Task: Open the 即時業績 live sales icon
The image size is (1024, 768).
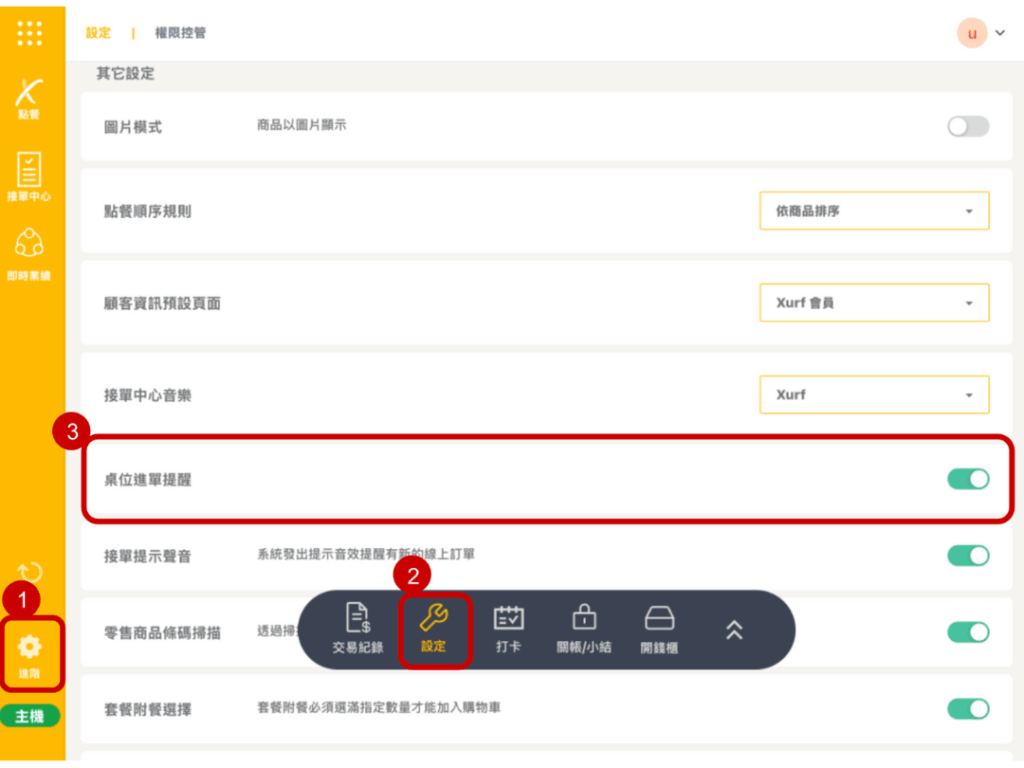Action: [x=30, y=250]
